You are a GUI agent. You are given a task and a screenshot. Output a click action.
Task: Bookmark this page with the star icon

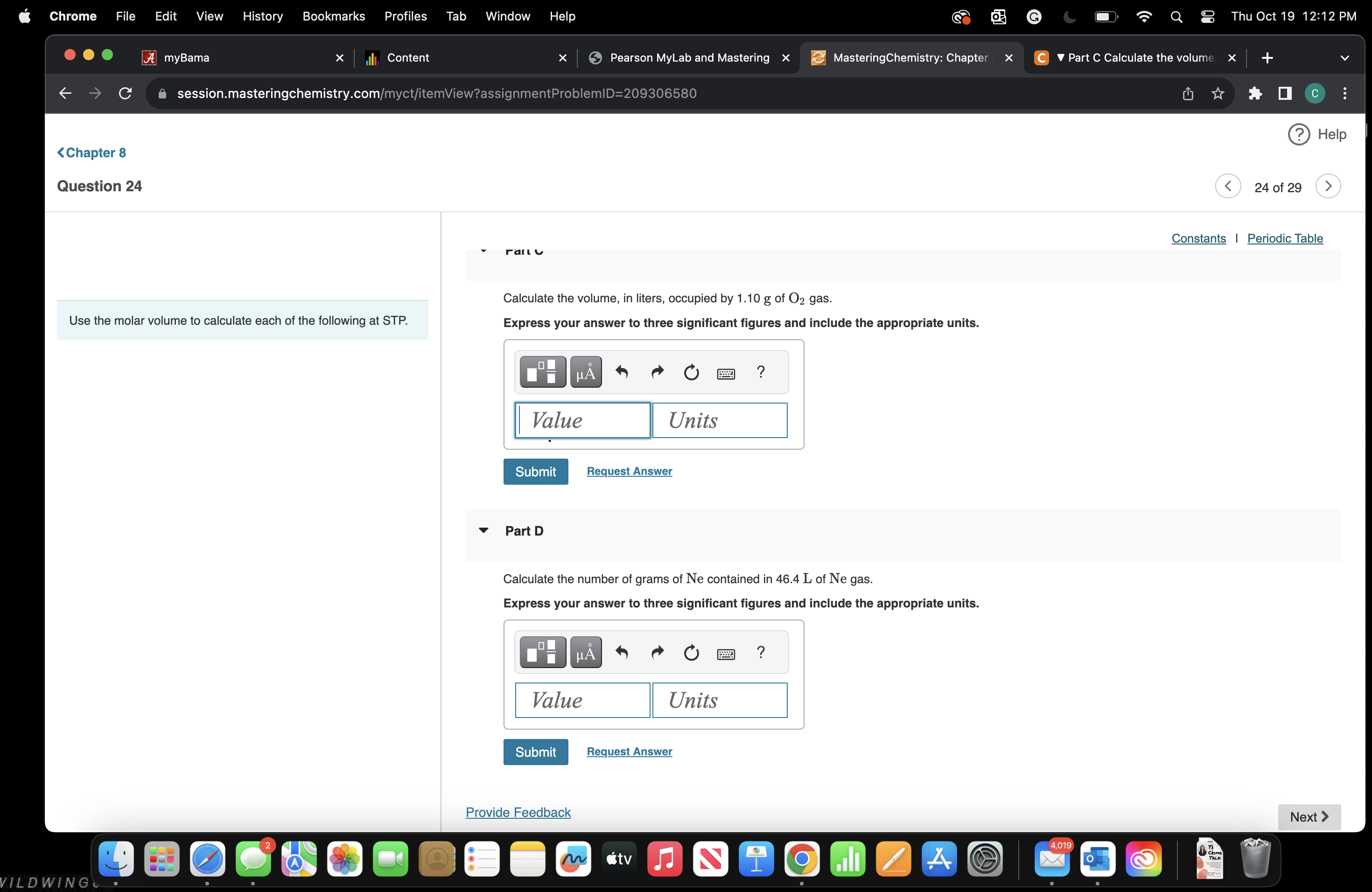coord(1217,93)
